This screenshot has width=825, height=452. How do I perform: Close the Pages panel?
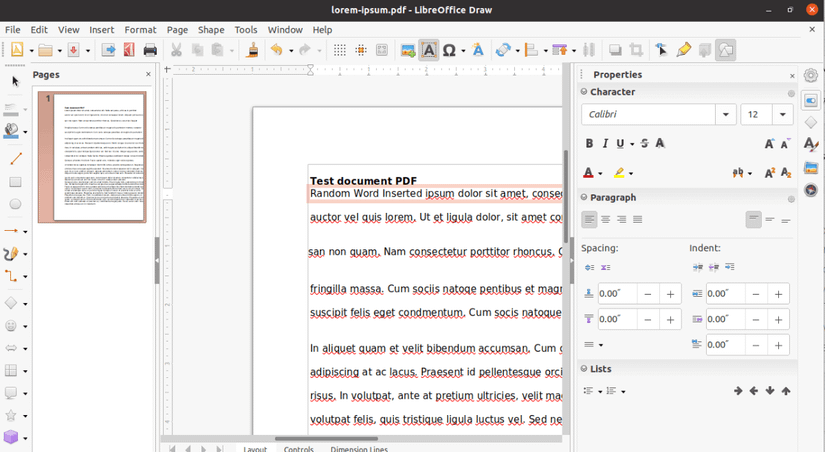point(149,74)
